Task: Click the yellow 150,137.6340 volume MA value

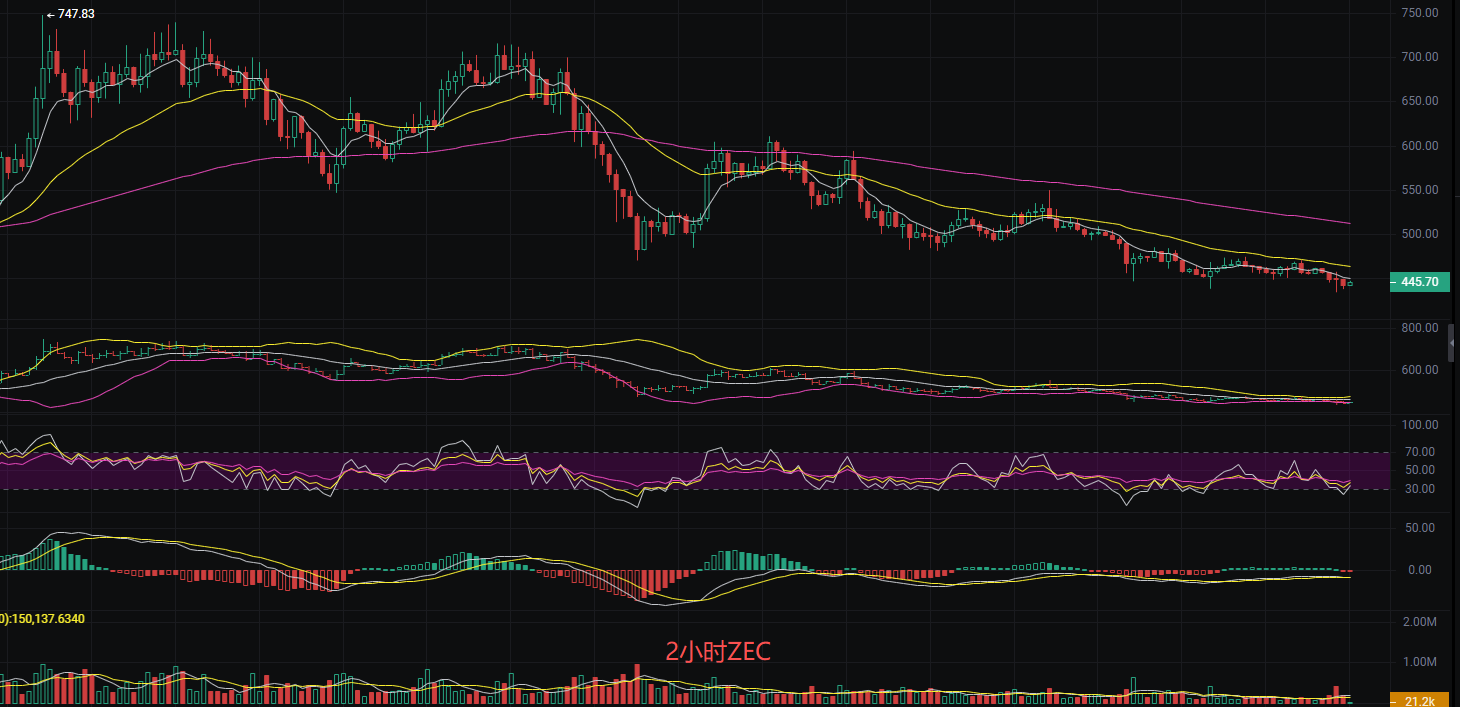Action: coord(45,619)
